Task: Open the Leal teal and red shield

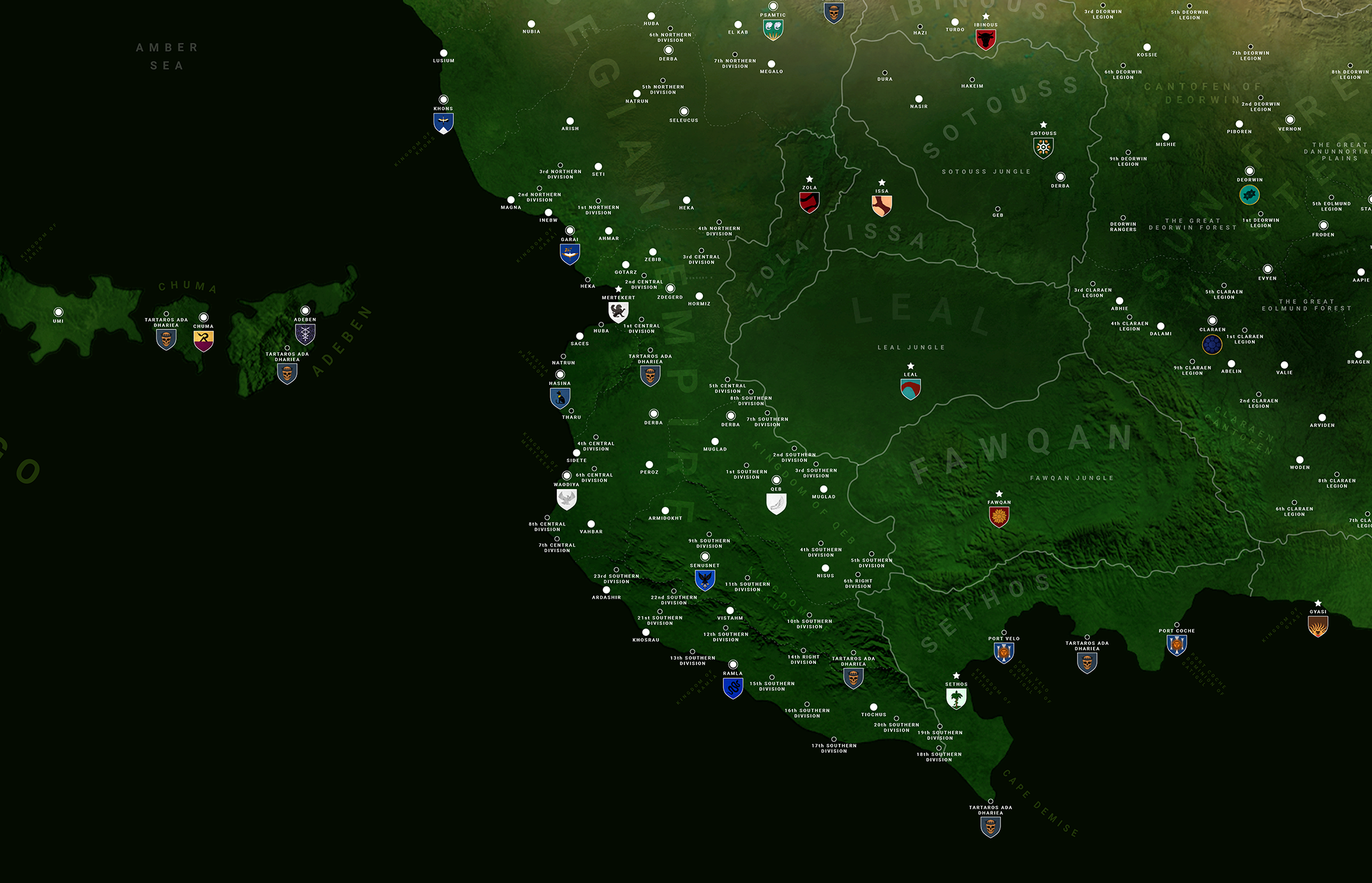Action: pos(910,389)
